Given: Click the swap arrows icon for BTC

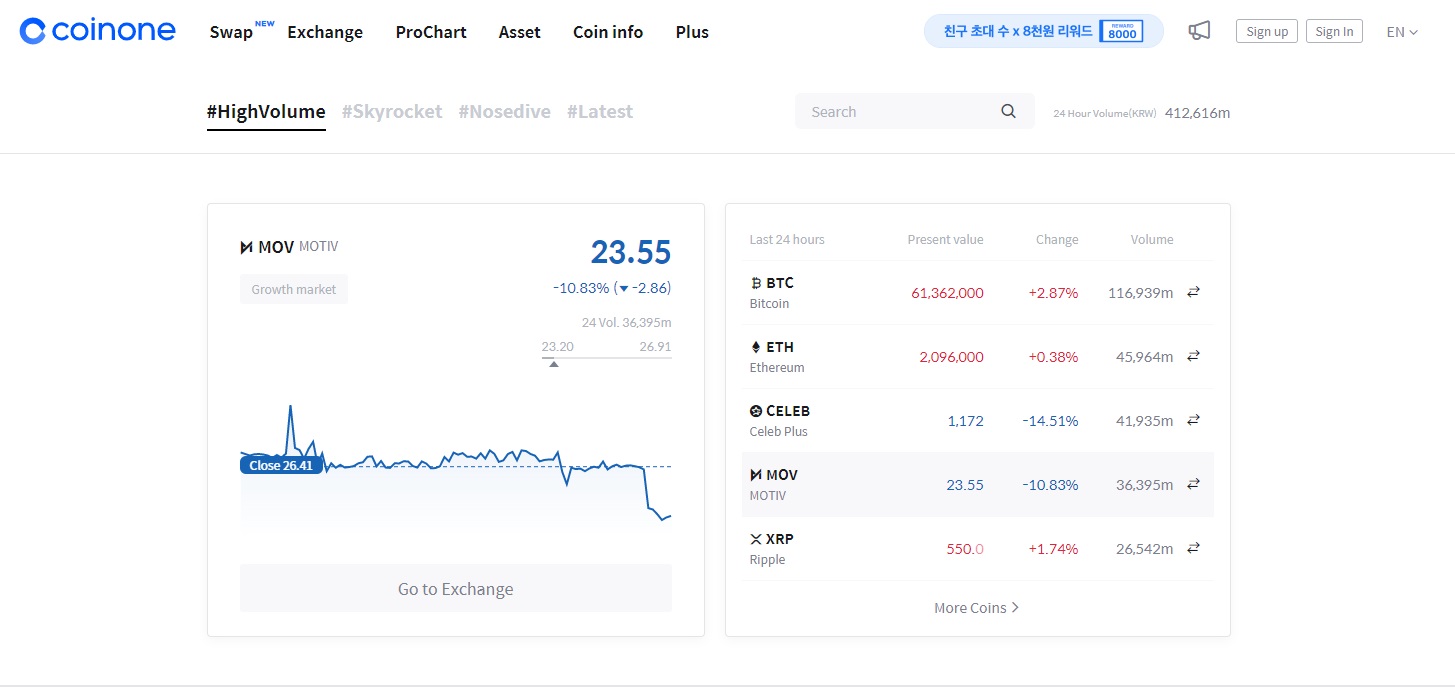Looking at the screenshot, I should [1193, 292].
